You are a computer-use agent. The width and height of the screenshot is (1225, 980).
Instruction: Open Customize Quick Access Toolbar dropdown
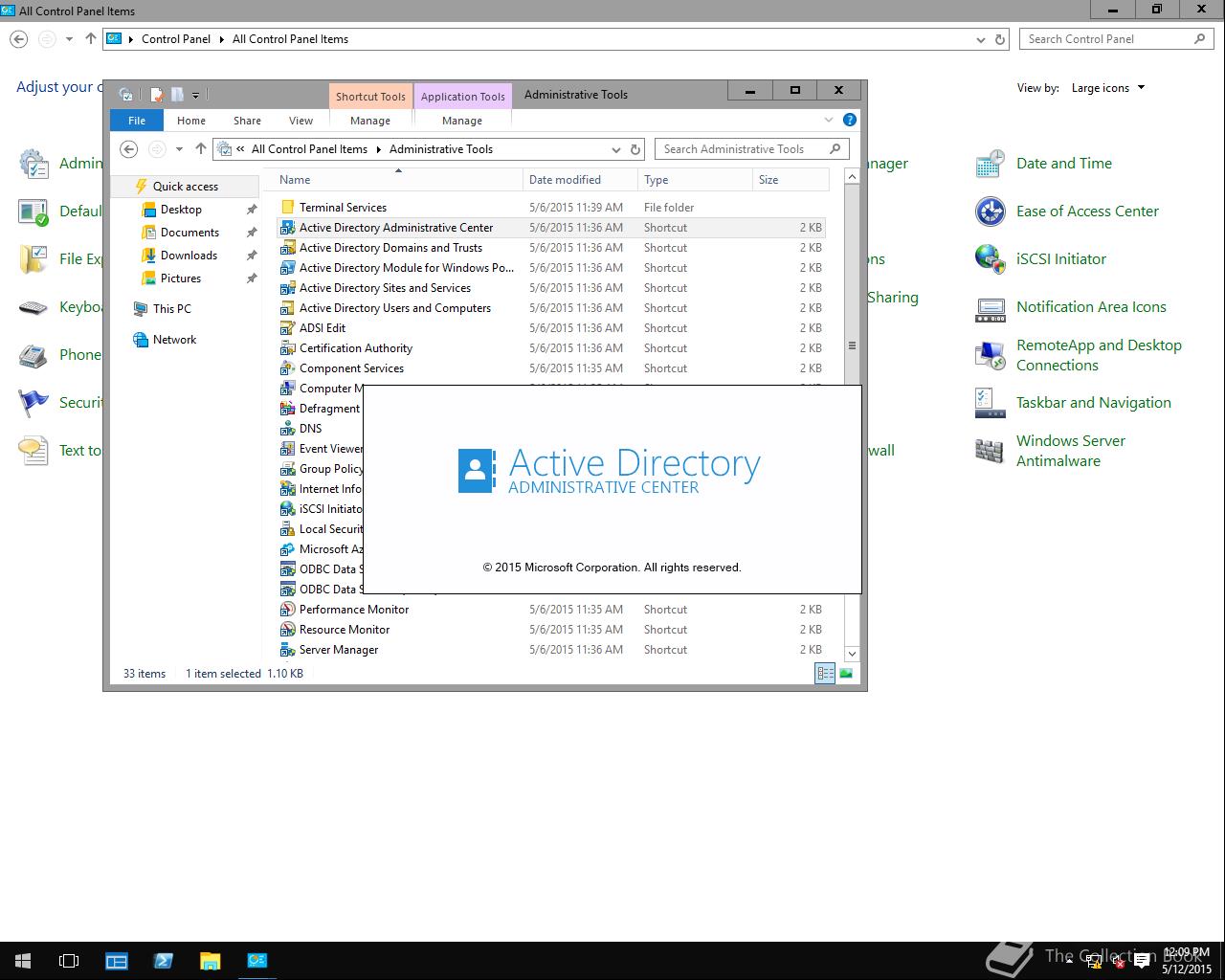195,95
